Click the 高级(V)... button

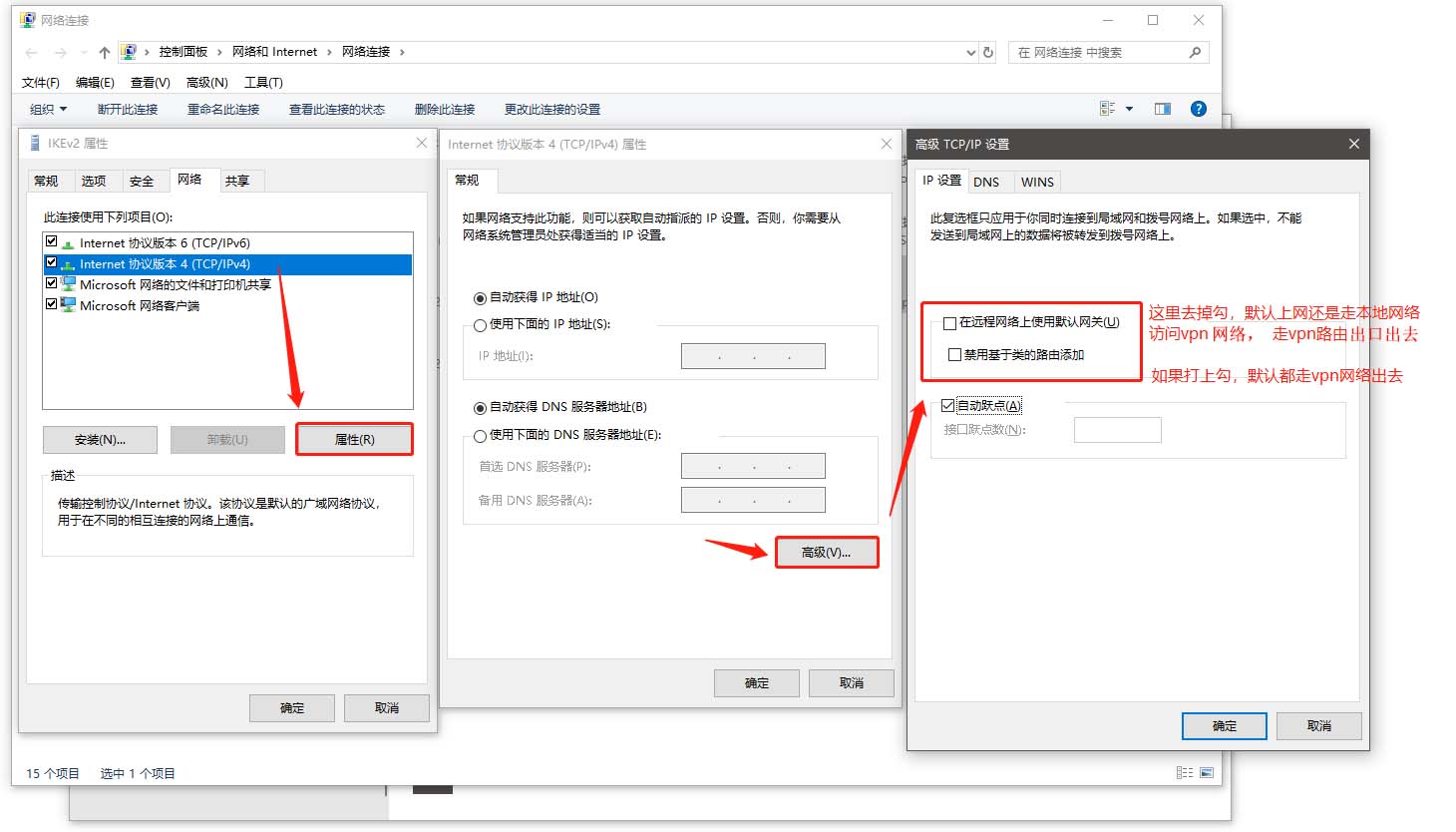[827, 553]
